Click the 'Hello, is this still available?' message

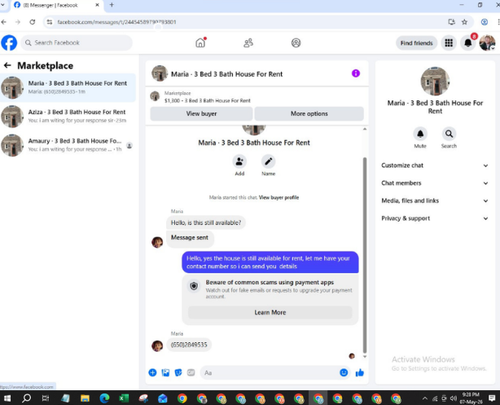206,223
